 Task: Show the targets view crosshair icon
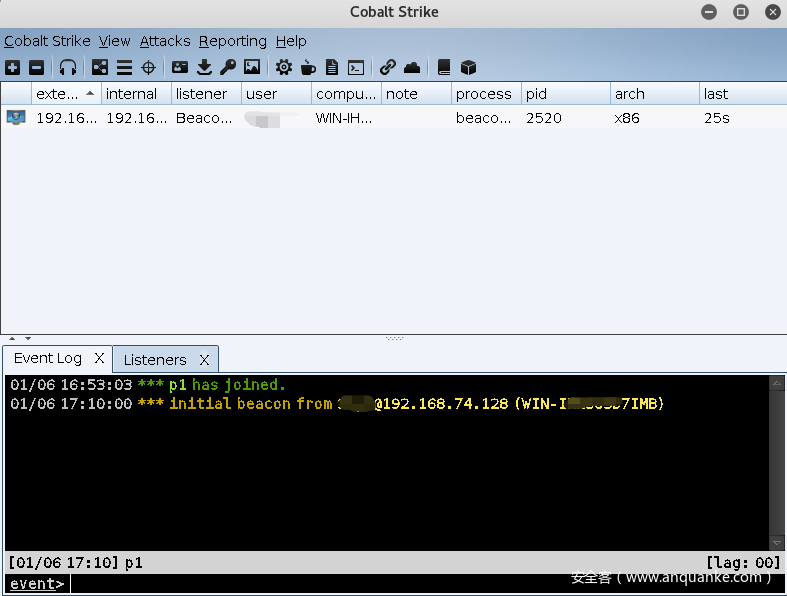point(148,68)
